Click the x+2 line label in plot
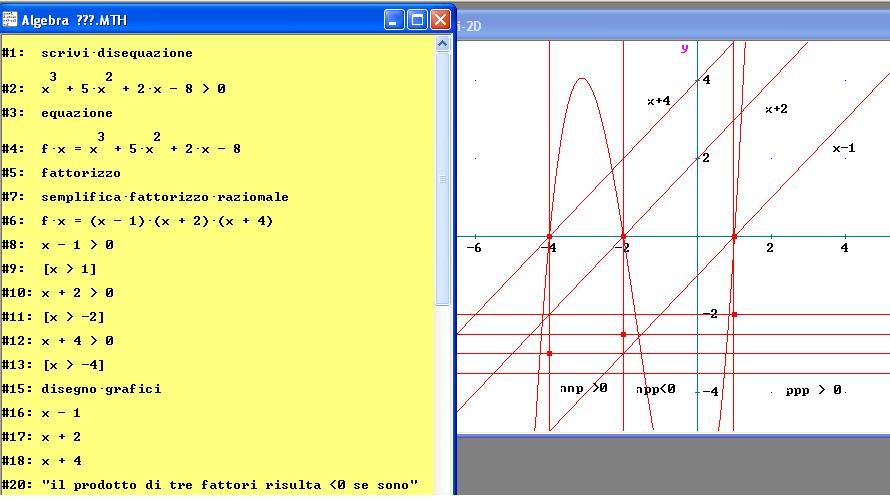The height and width of the screenshot is (500, 890). pos(776,109)
